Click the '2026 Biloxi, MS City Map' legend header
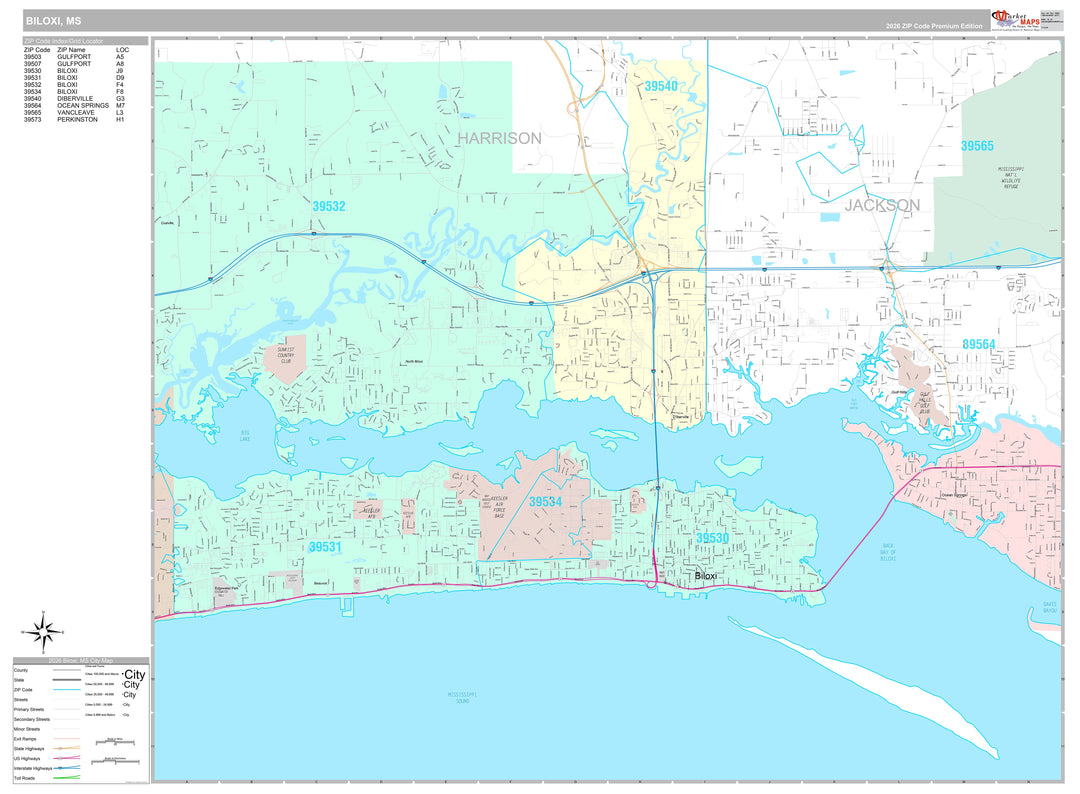This screenshot has height=794, width=1080. pos(81,661)
